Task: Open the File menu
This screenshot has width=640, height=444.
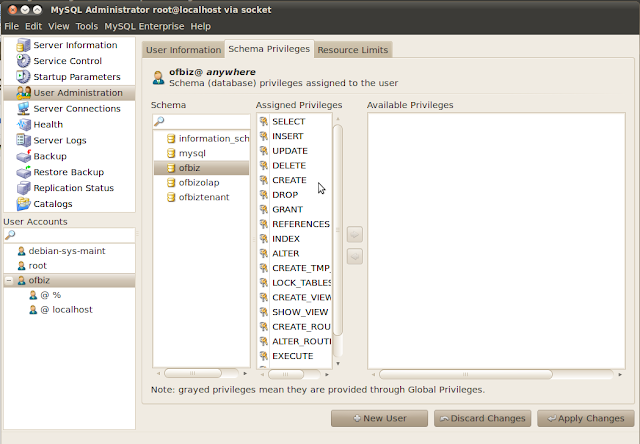Action: click(x=11, y=26)
